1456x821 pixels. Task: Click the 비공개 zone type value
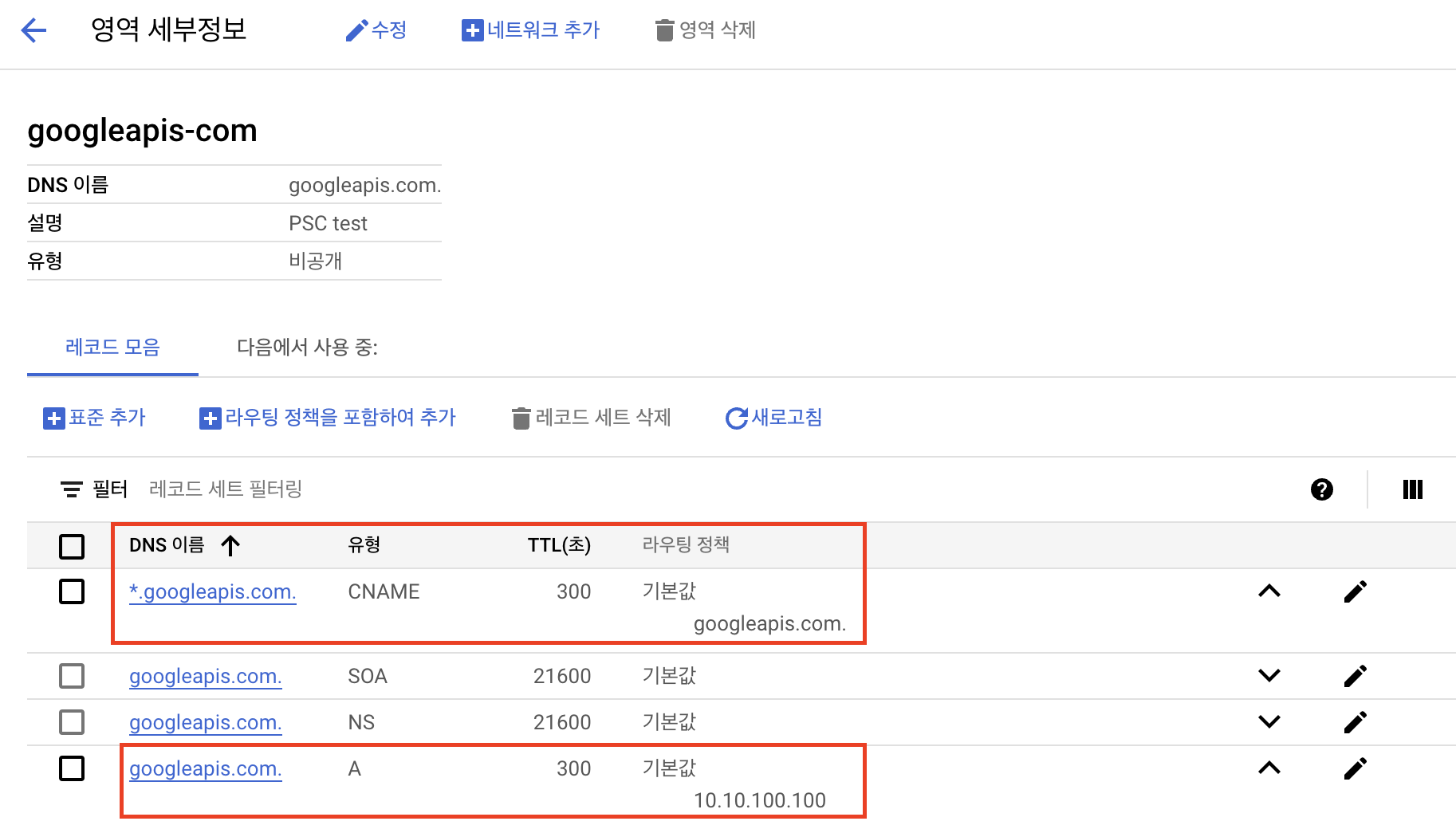click(x=316, y=261)
